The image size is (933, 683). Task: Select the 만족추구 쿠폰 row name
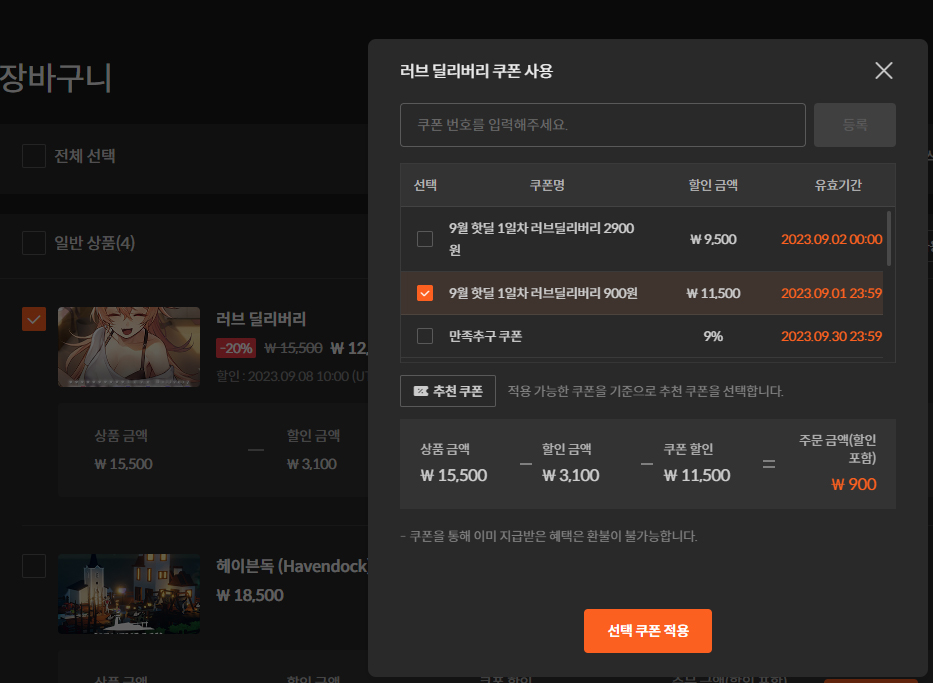[485, 336]
